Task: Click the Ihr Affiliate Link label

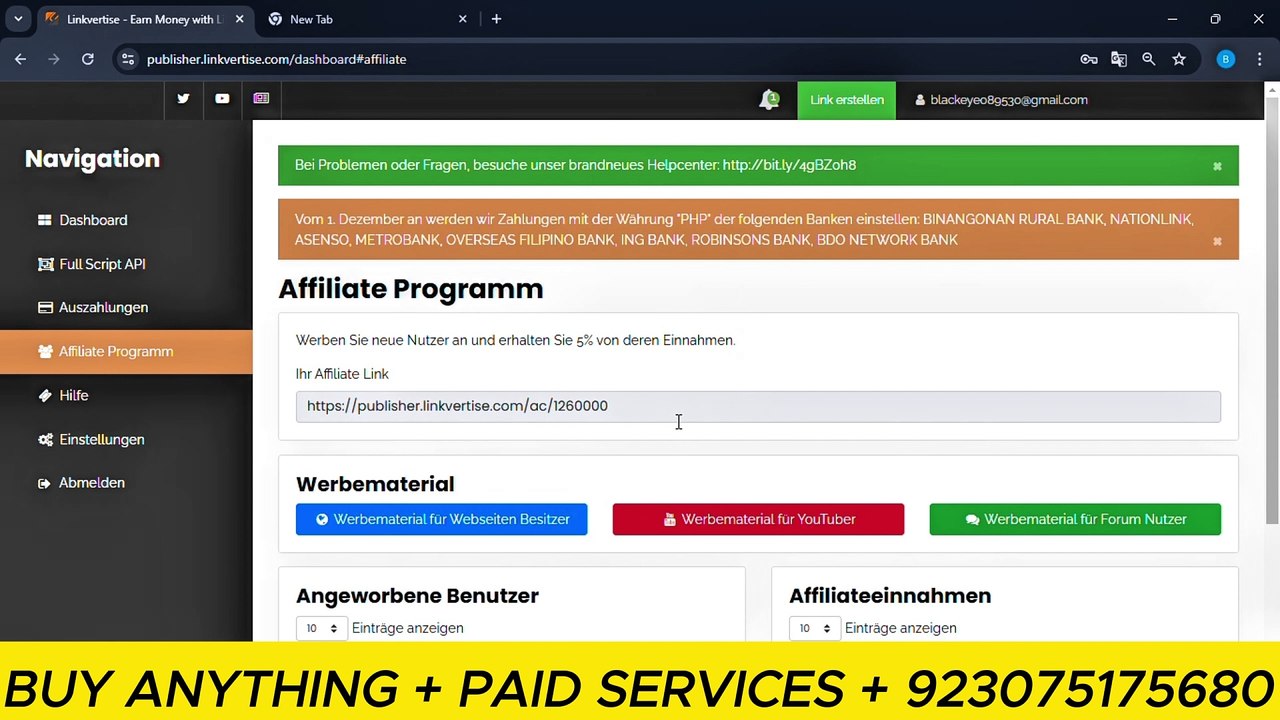Action: point(342,374)
